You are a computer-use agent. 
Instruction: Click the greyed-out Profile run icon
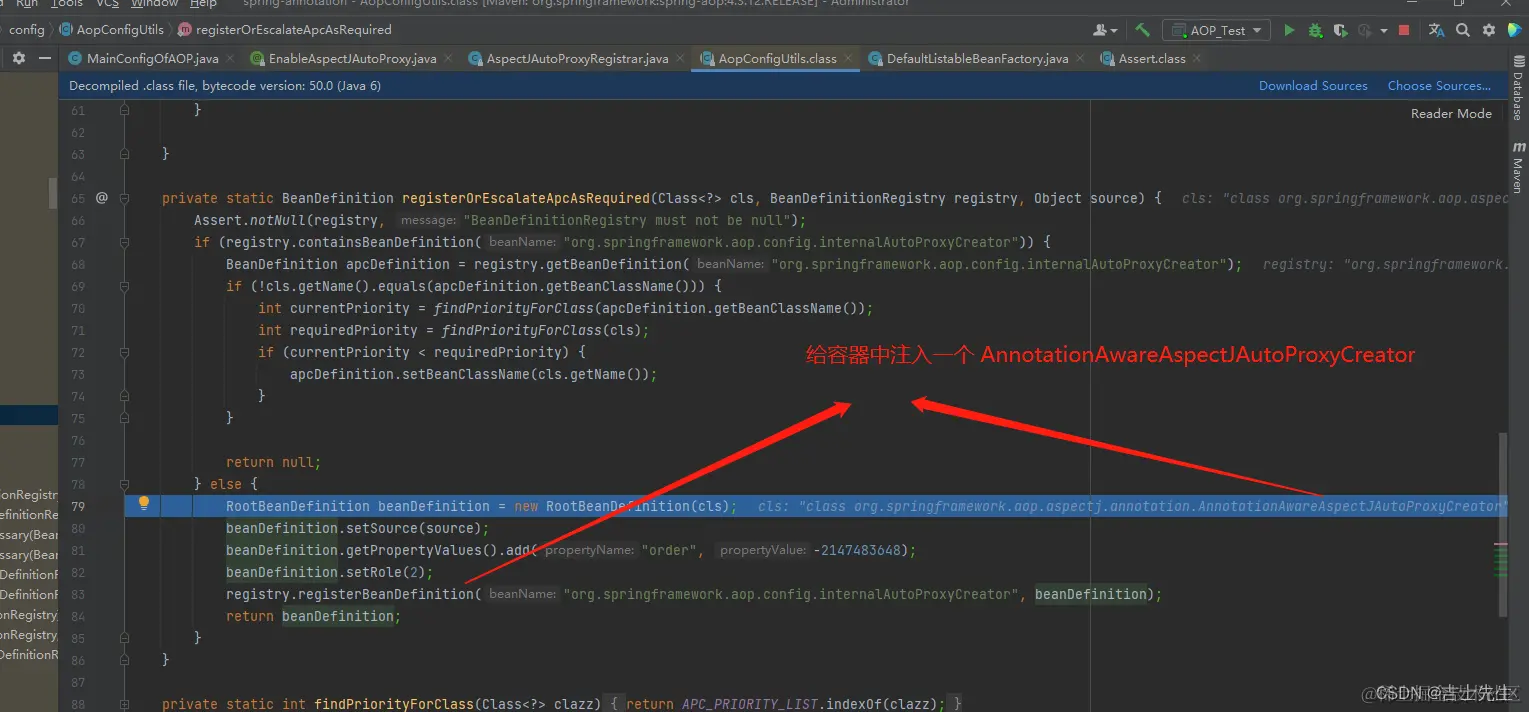[x=1364, y=30]
